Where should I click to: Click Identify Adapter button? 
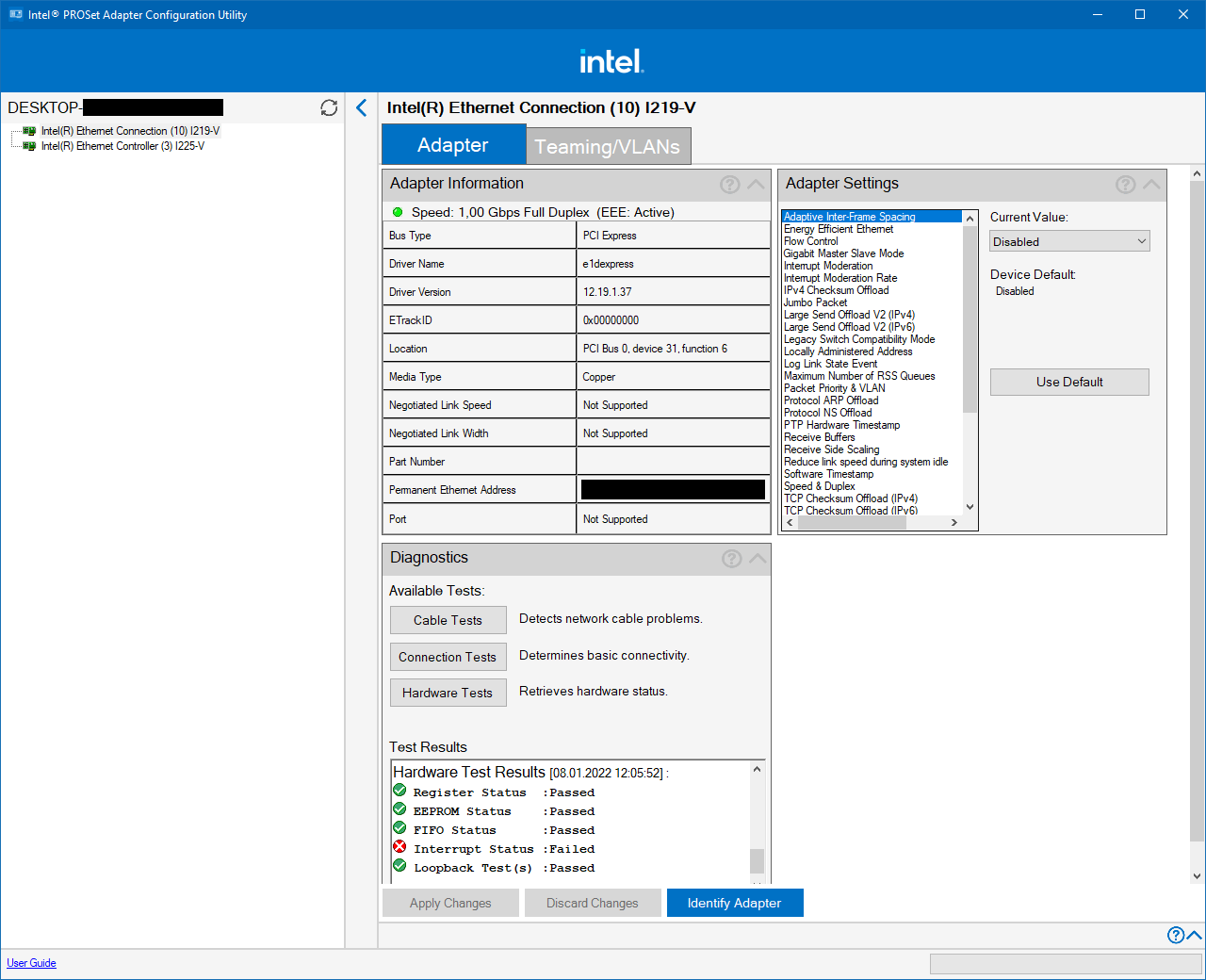(735, 903)
